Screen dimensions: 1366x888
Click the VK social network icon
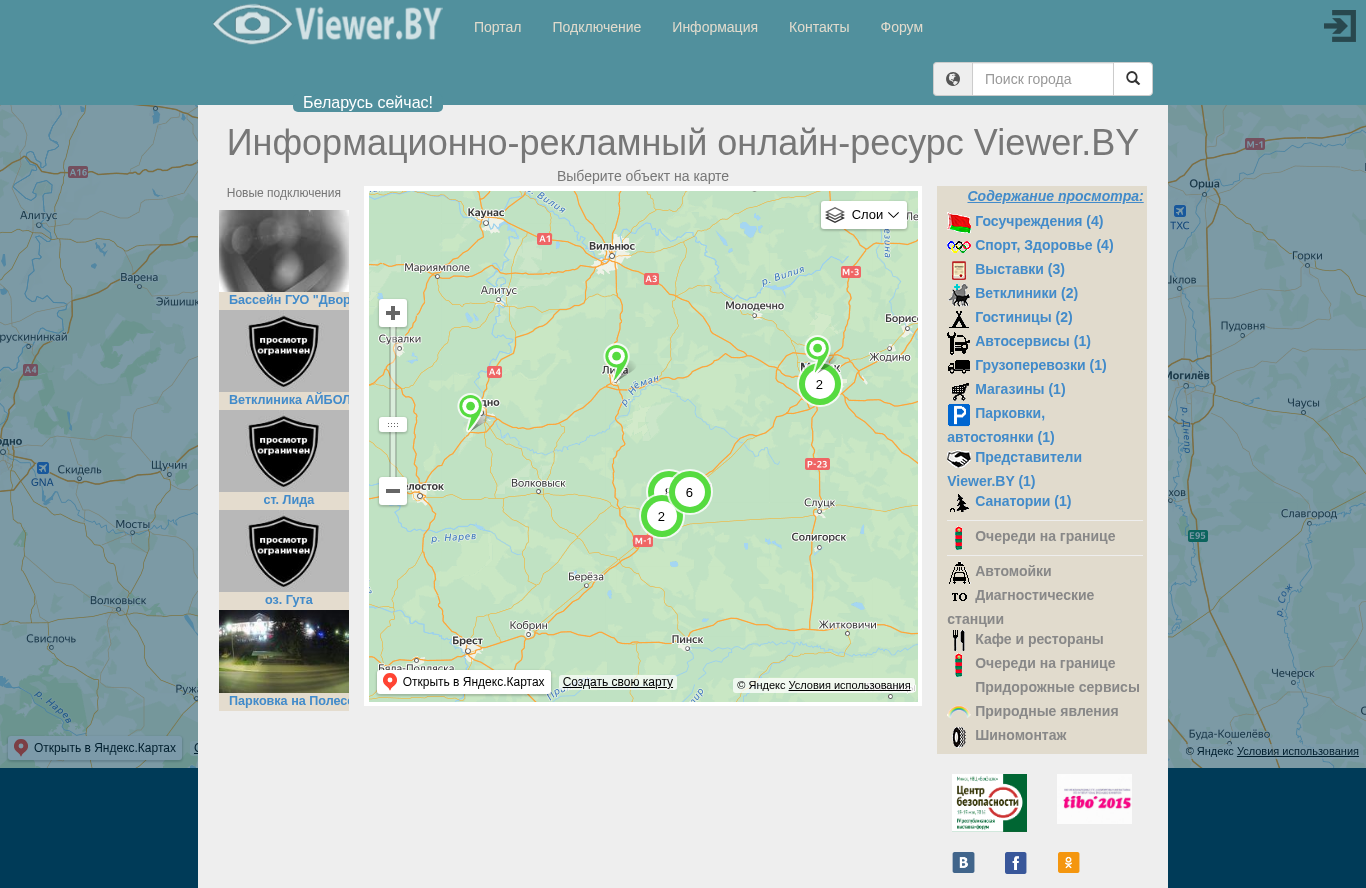(x=964, y=862)
